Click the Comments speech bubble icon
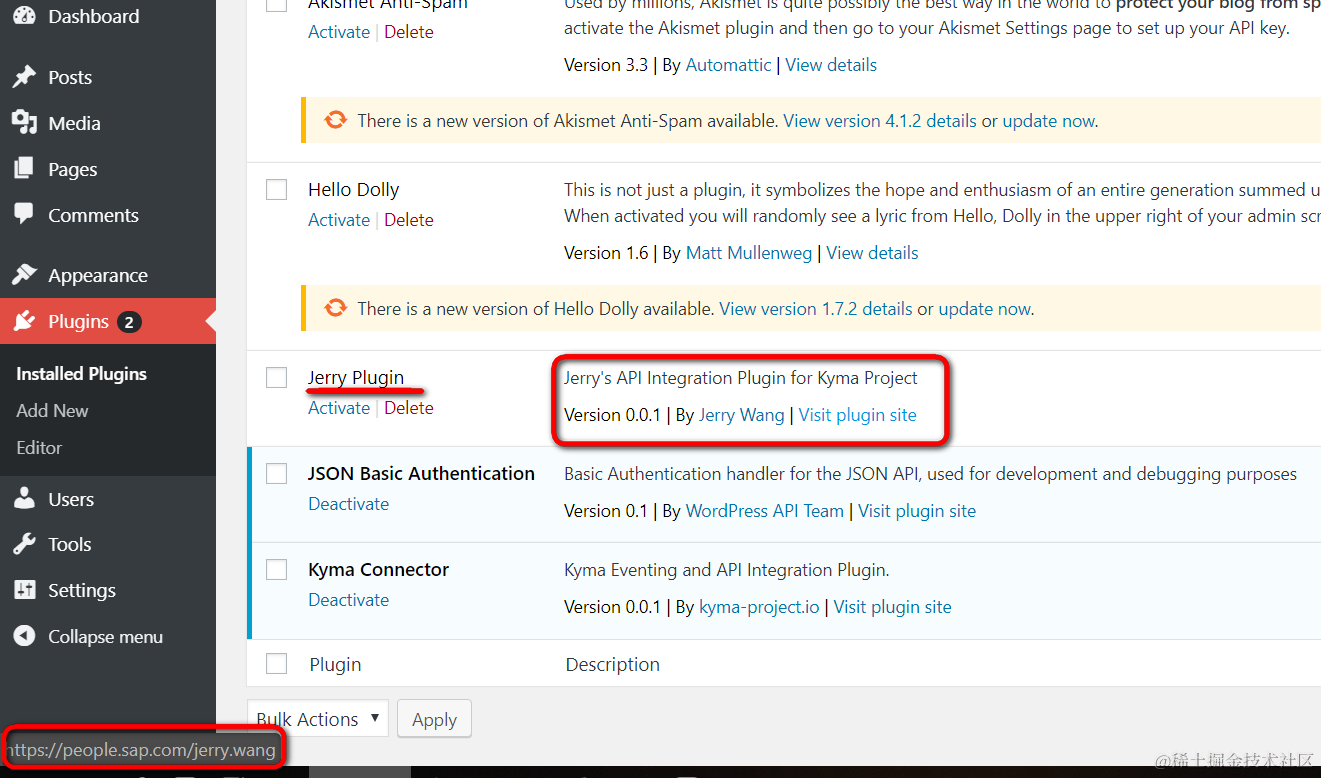Viewport: 1321px width, 778px height. [x=24, y=215]
